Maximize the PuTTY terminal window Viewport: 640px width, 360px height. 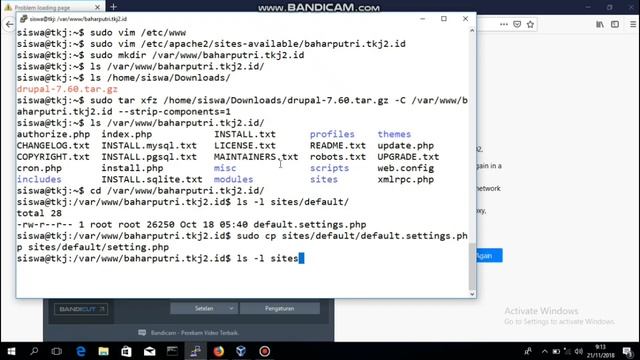point(444,19)
